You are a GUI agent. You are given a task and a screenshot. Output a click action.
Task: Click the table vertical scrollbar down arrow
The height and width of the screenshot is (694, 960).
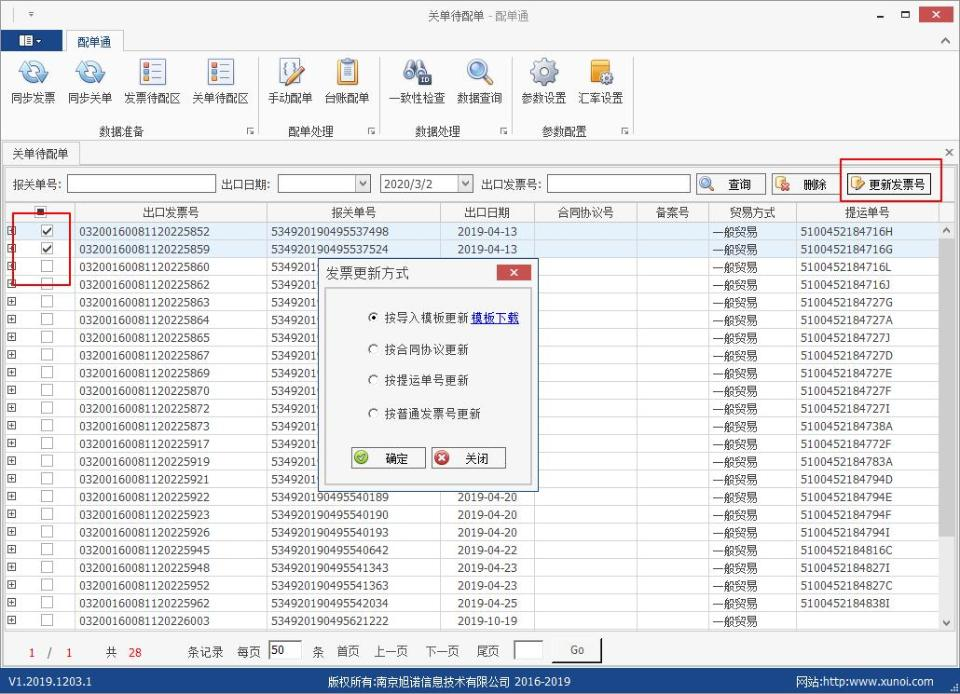pyautogui.click(x=947, y=623)
